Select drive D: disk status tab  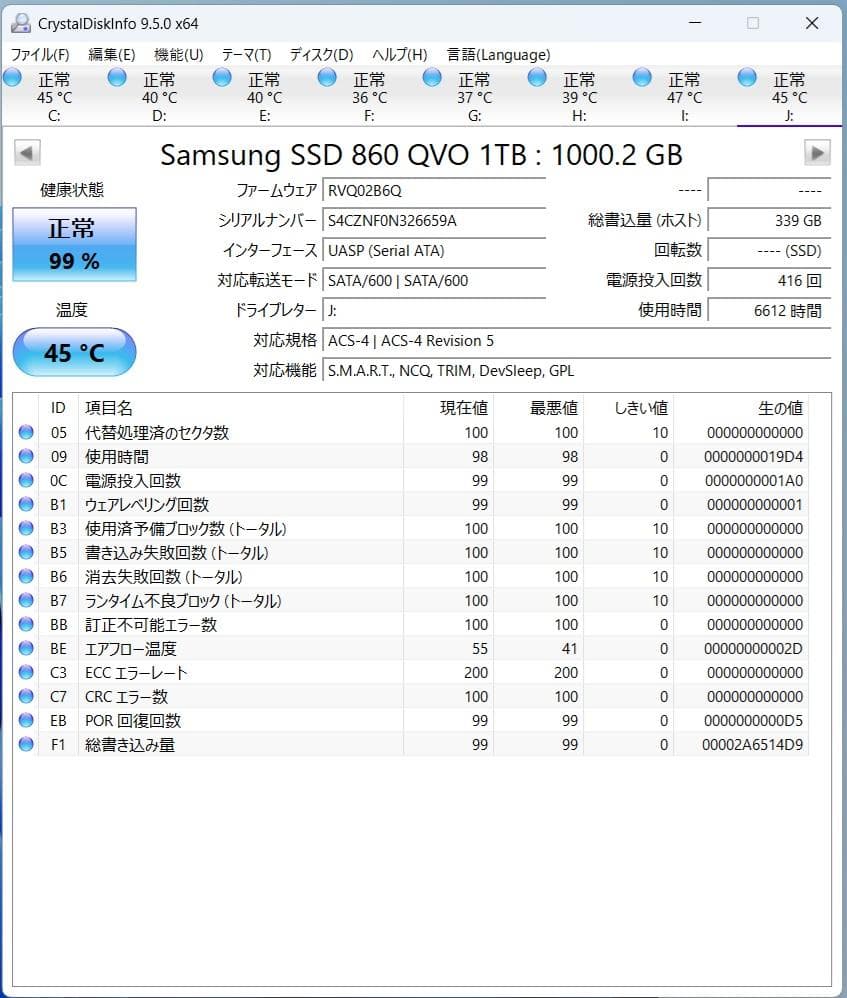tap(158, 97)
